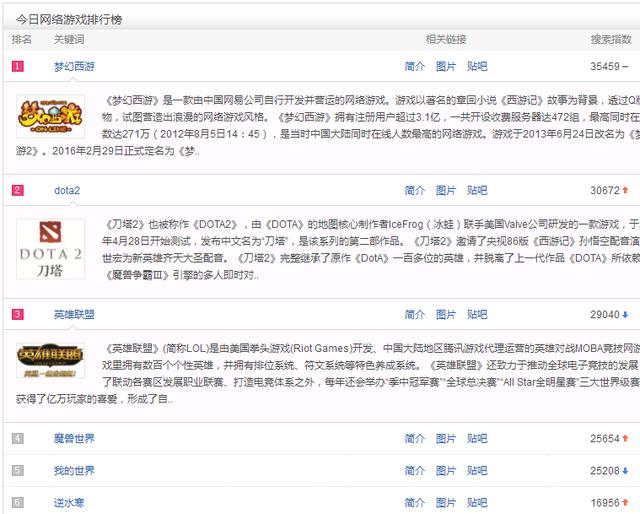
Task: Click the gray rank 6 badge
Action: click(x=18, y=503)
